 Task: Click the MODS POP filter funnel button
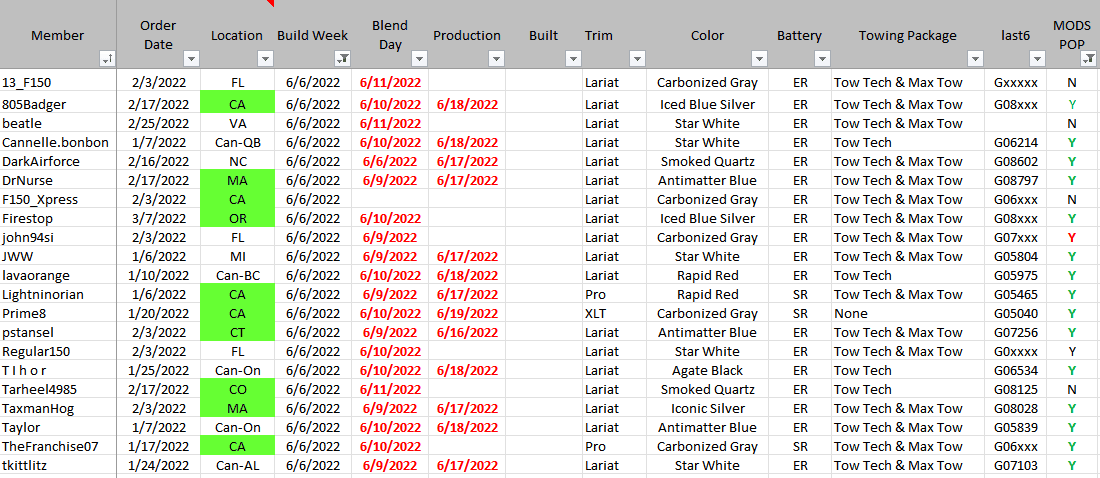(x=1091, y=59)
